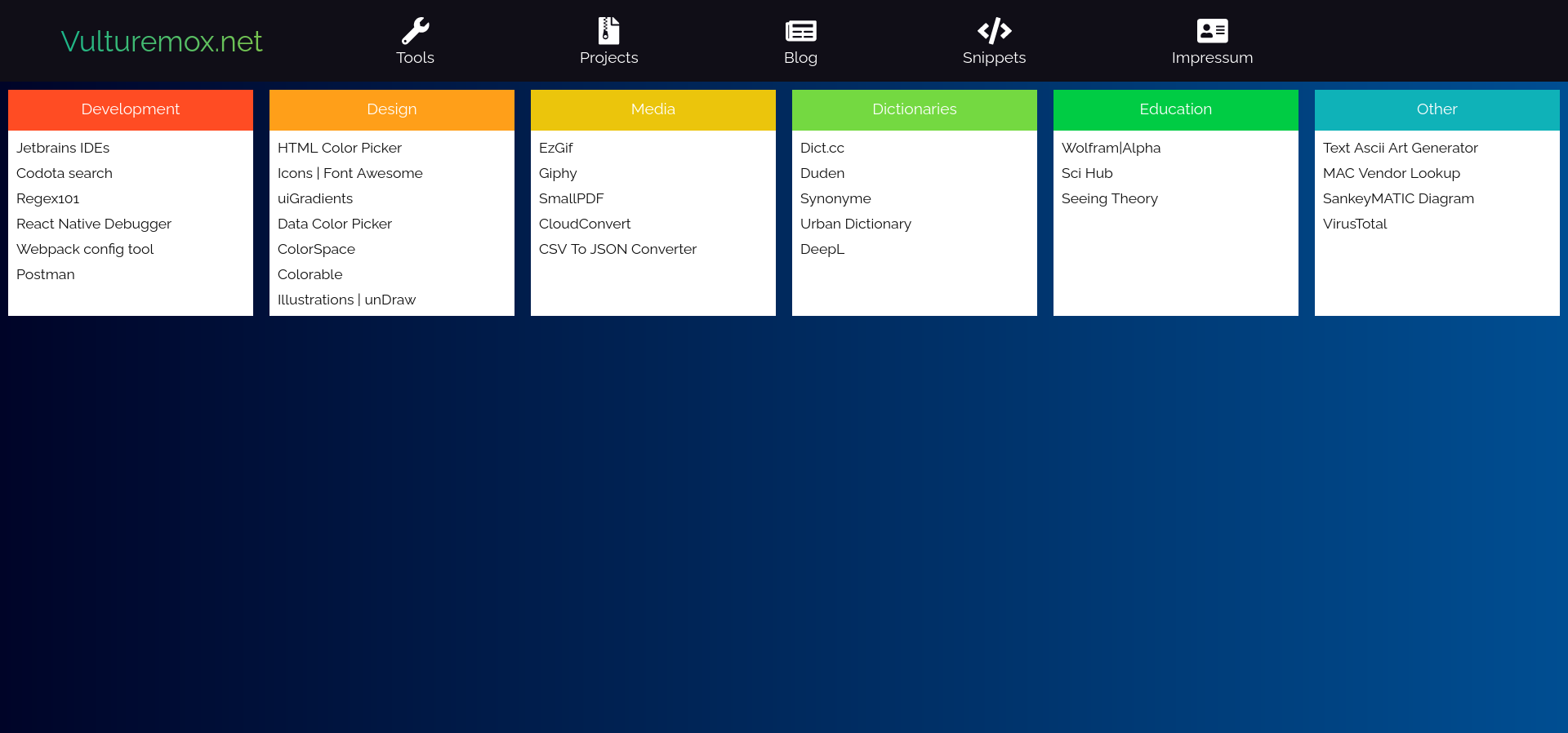The width and height of the screenshot is (1568, 733).
Task: Select the Media category header
Action: tap(653, 110)
